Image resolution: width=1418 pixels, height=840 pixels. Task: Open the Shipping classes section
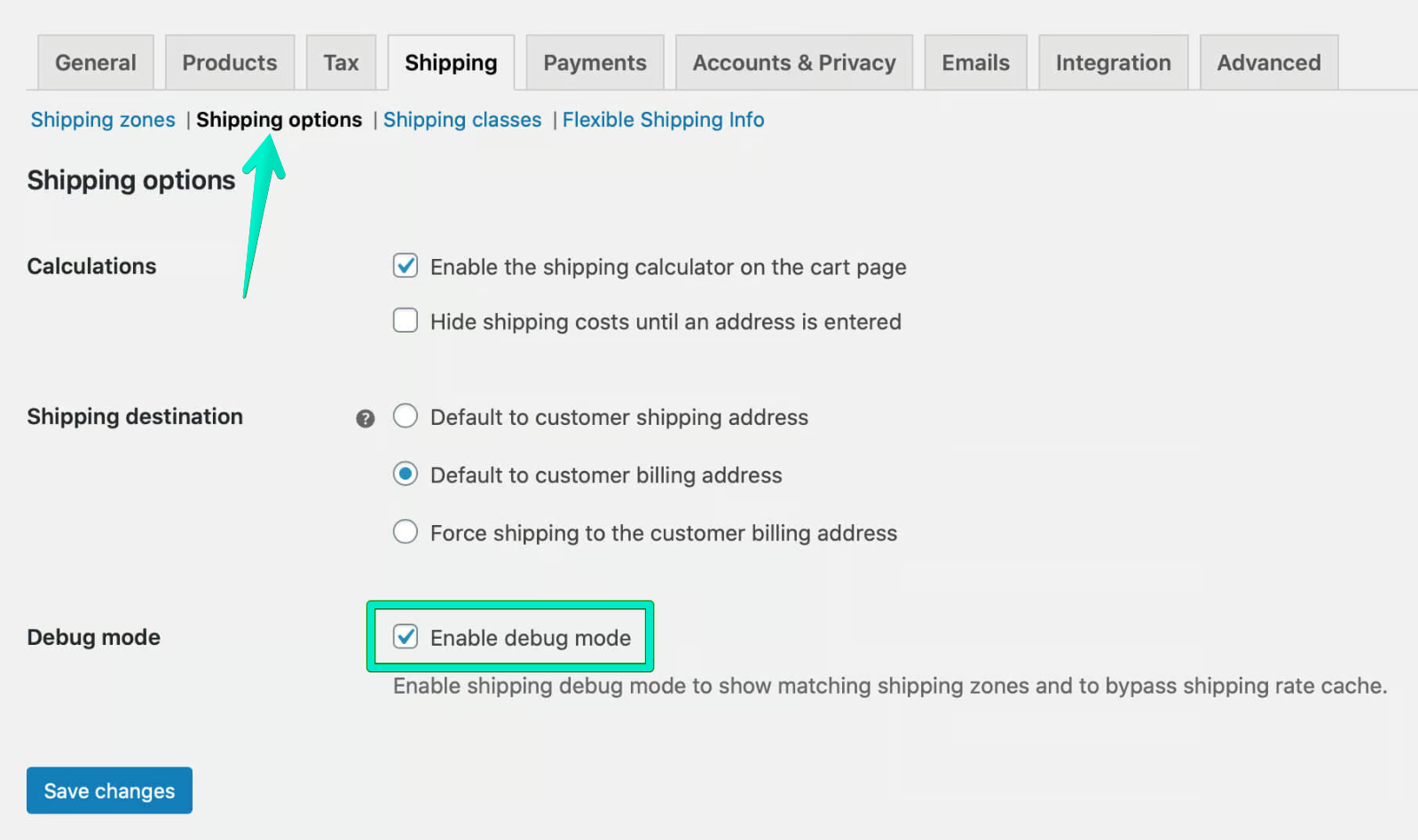tap(462, 119)
